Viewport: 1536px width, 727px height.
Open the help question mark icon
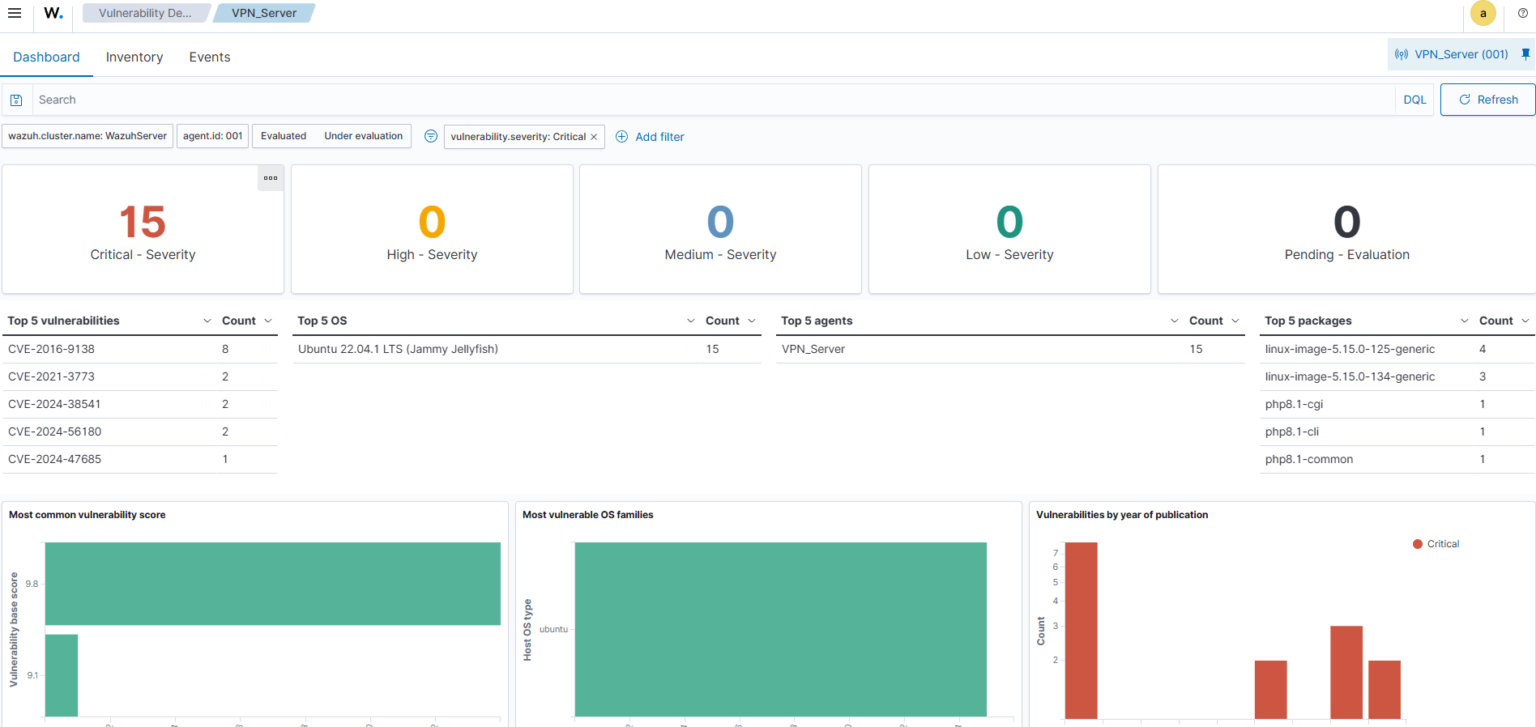pyautogui.click(x=1522, y=13)
